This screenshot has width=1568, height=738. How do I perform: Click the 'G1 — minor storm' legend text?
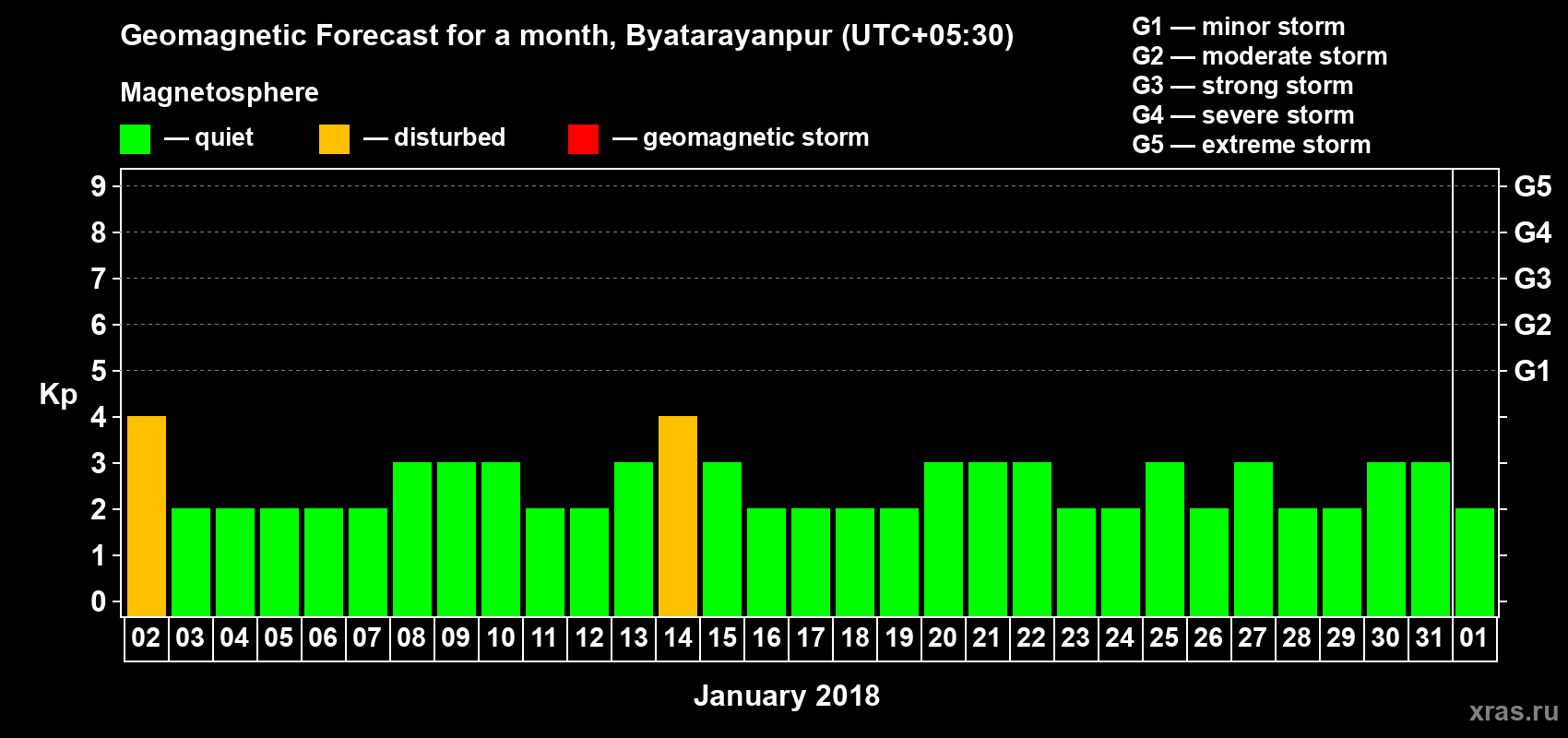click(1239, 27)
